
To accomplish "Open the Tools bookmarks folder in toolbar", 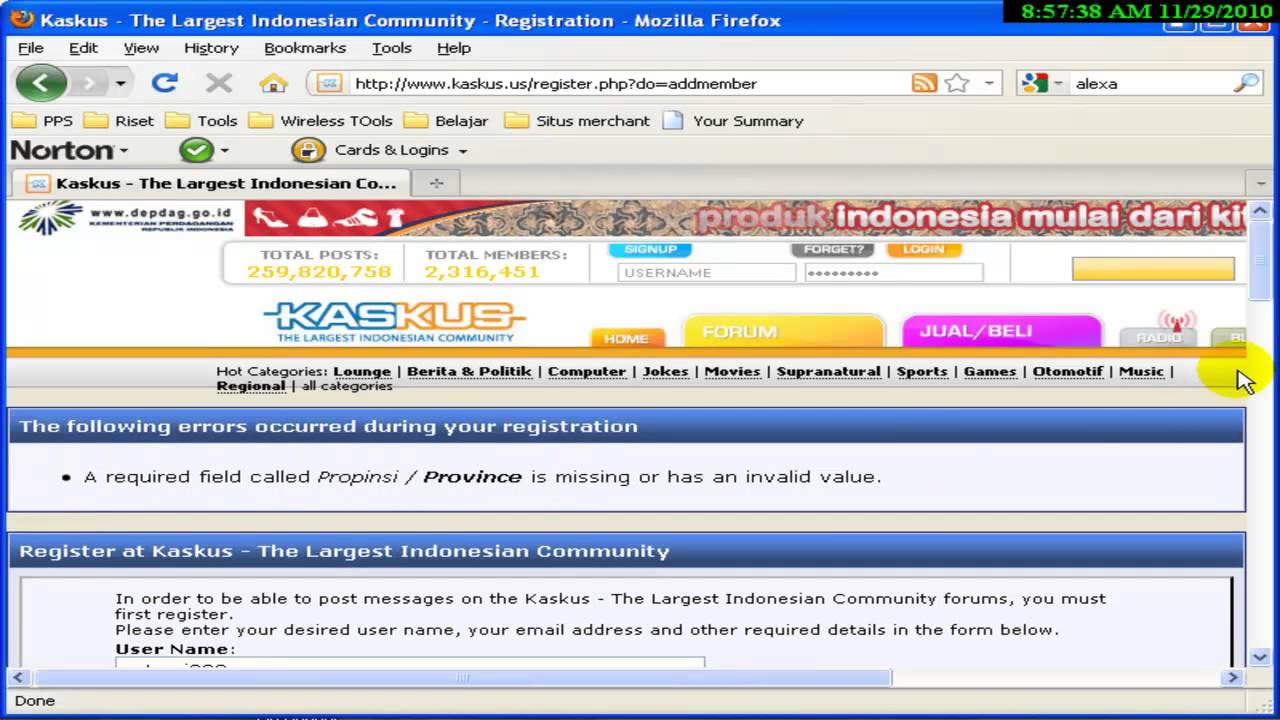I will (x=202, y=121).
